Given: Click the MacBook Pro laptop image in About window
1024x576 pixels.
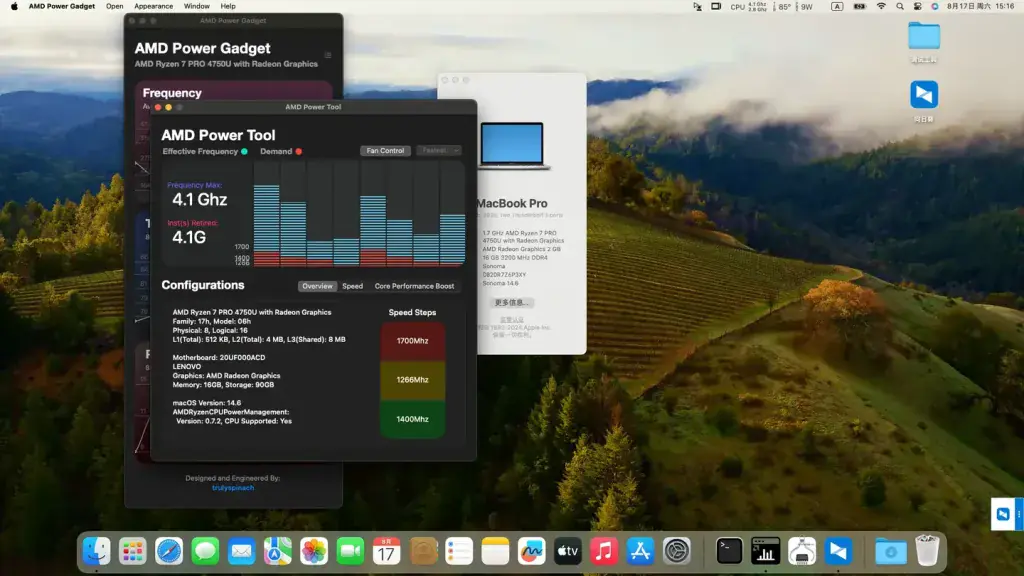Looking at the screenshot, I should pyautogui.click(x=513, y=145).
